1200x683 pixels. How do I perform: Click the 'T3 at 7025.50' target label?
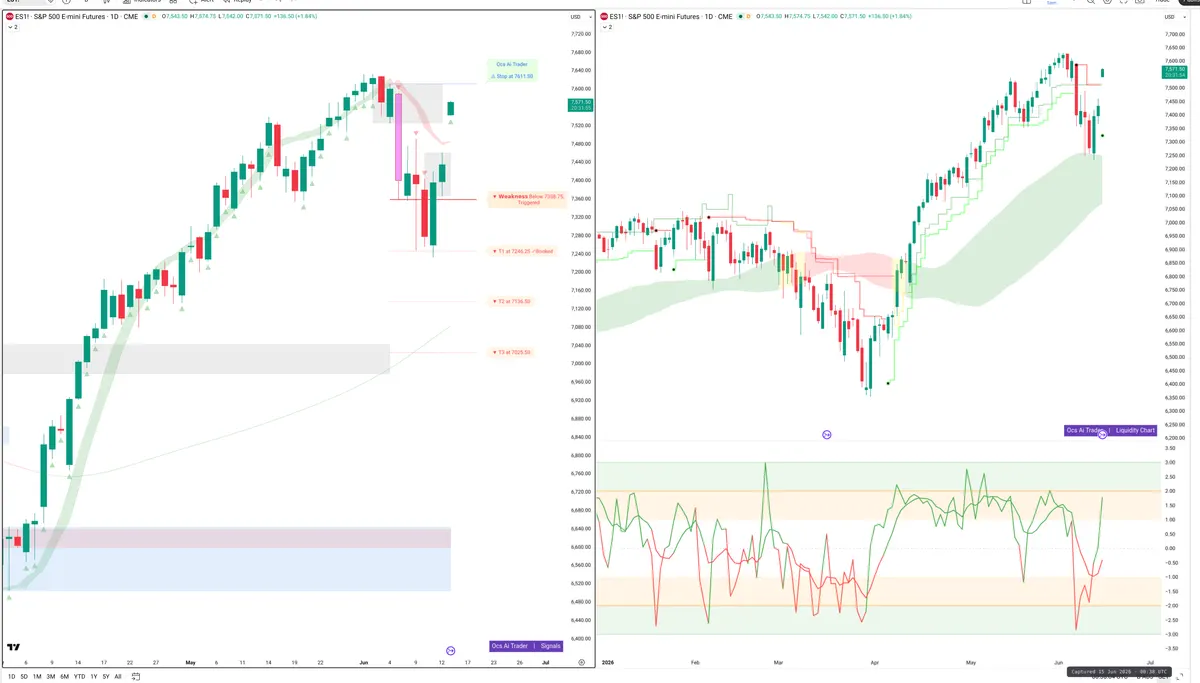512,352
